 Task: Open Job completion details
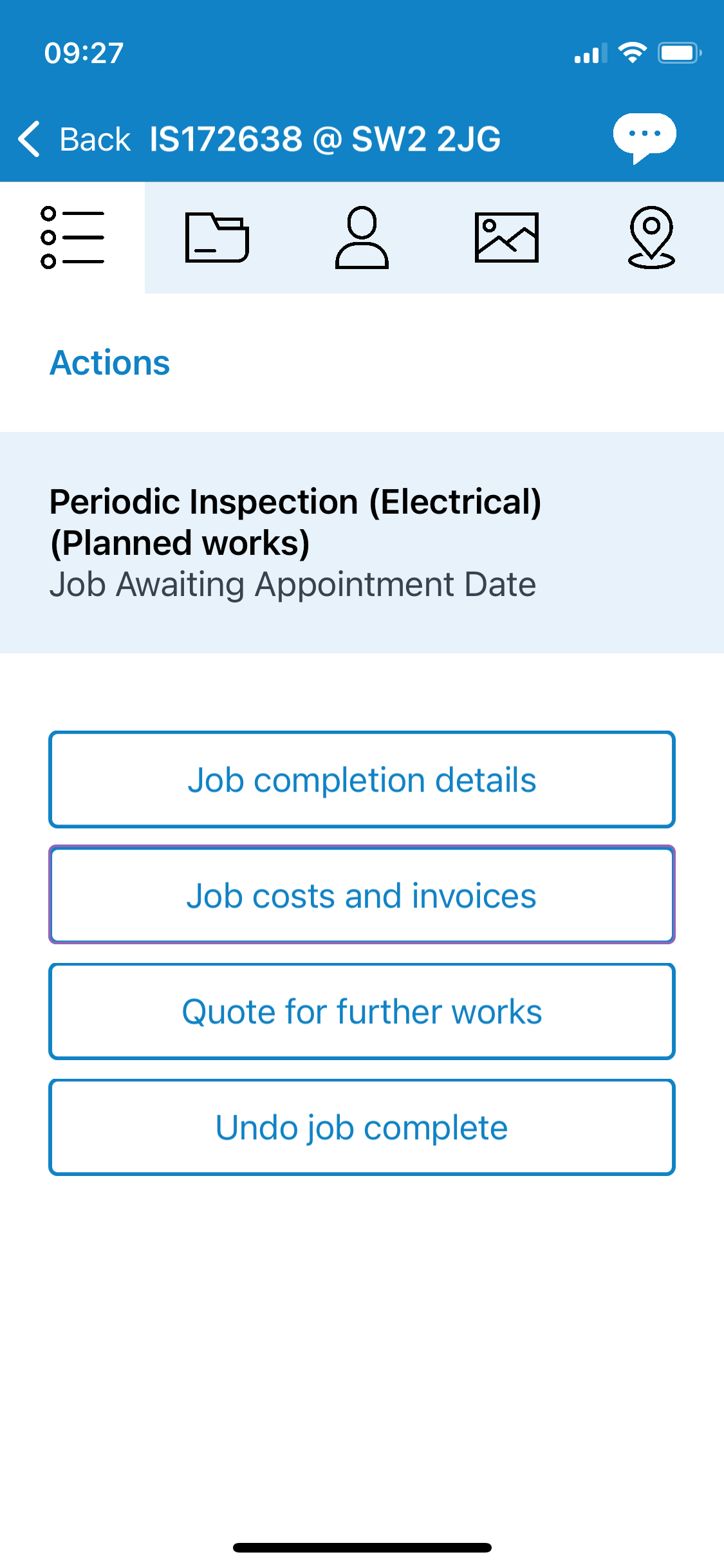pyautogui.click(x=362, y=779)
